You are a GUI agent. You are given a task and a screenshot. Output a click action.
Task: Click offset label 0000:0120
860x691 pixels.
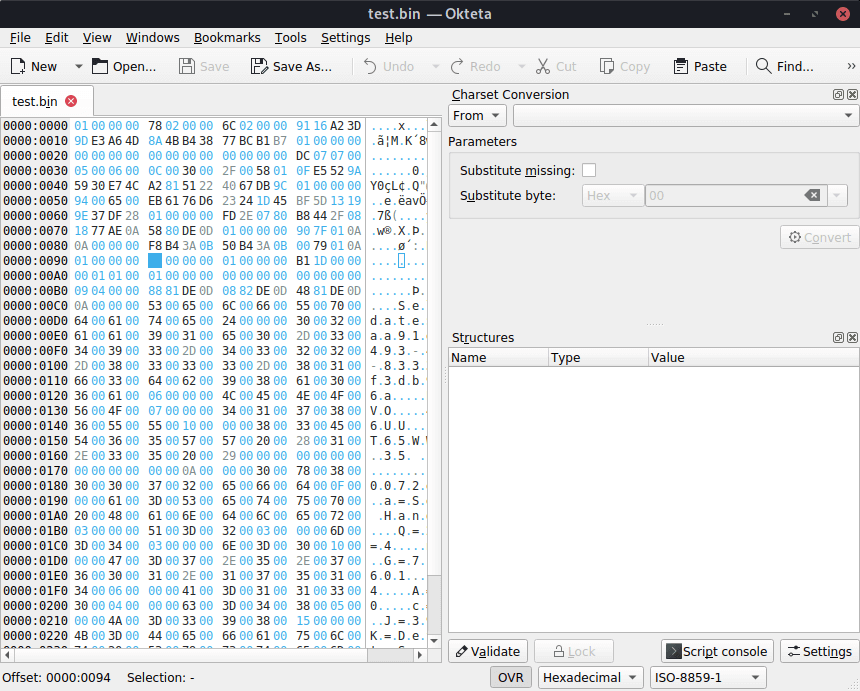(35, 395)
